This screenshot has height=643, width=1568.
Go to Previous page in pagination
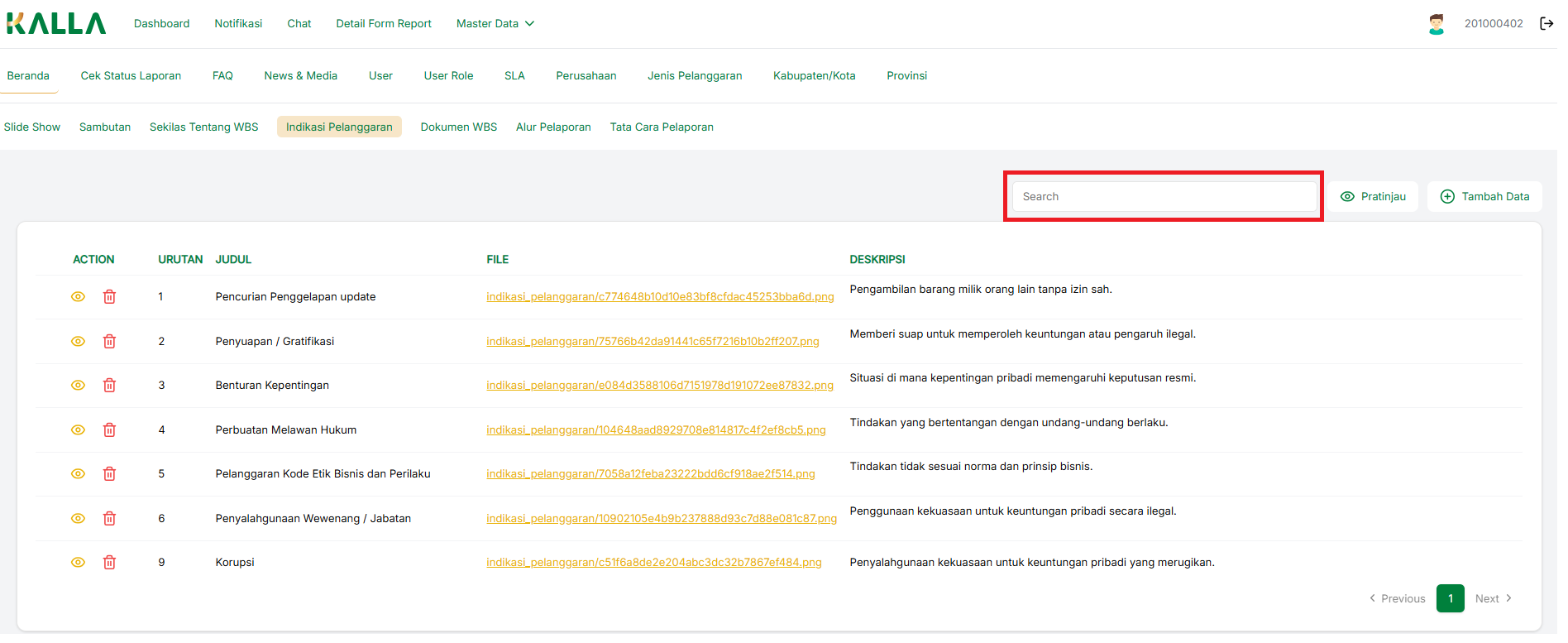coord(1397,598)
